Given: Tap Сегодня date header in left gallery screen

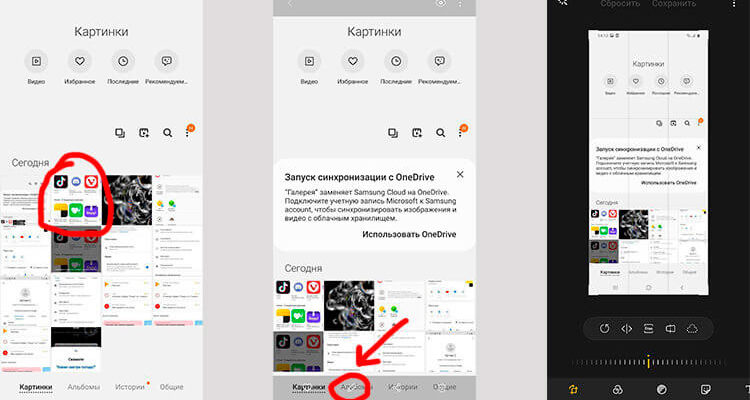Looking at the screenshot, I should tap(30, 163).
